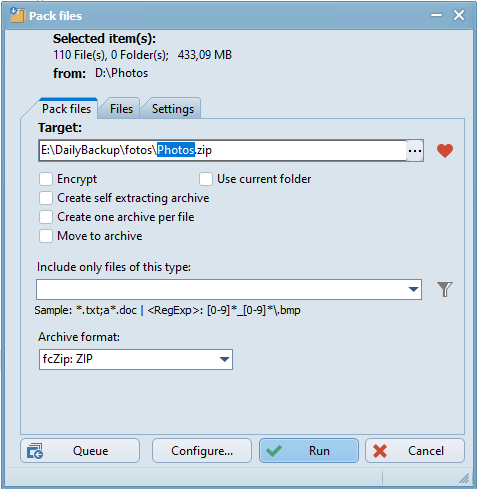The image size is (477, 489).
Task: Switch to the Files tab
Action: [121, 109]
